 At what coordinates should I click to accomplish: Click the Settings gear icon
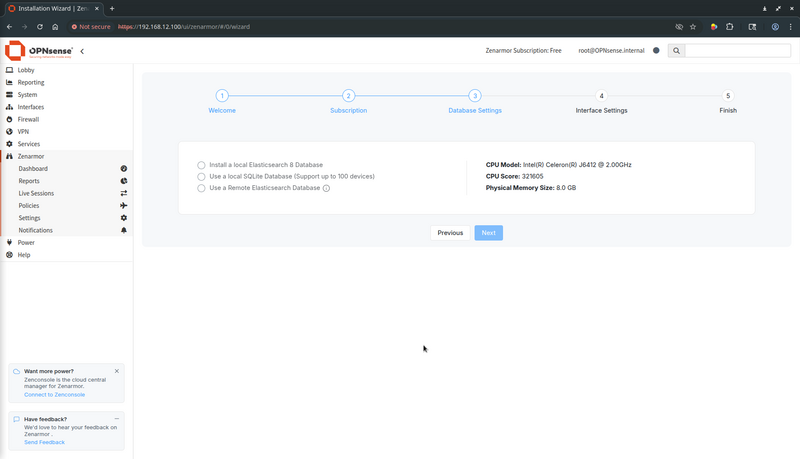coord(123,218)
